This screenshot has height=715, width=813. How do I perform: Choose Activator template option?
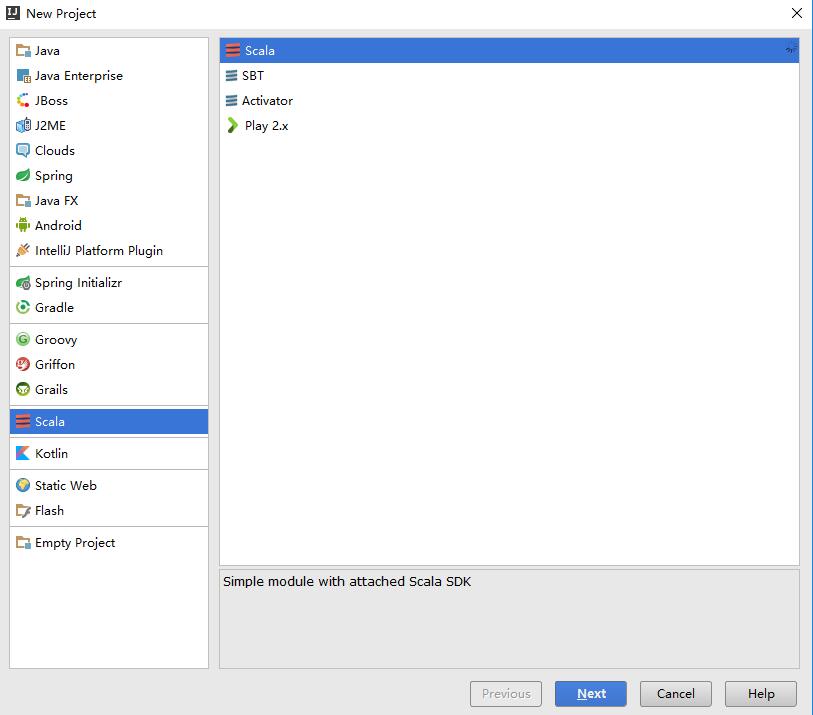(267, 101)
